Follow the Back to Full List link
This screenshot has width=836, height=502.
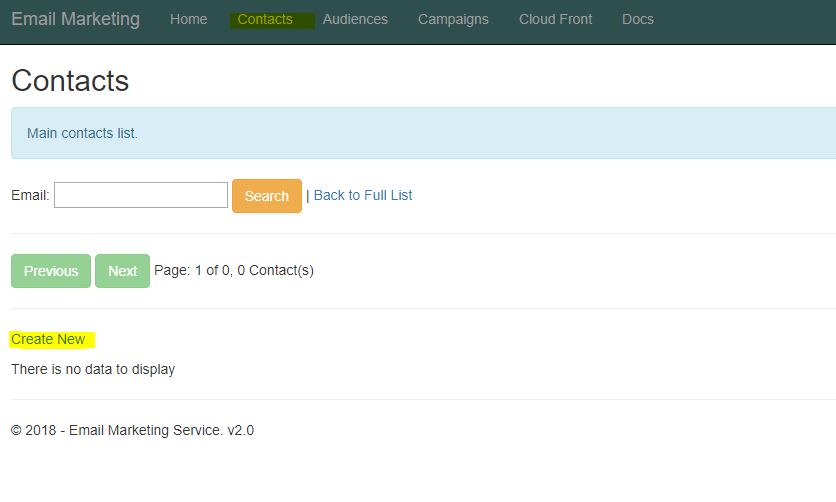(363, 195)
